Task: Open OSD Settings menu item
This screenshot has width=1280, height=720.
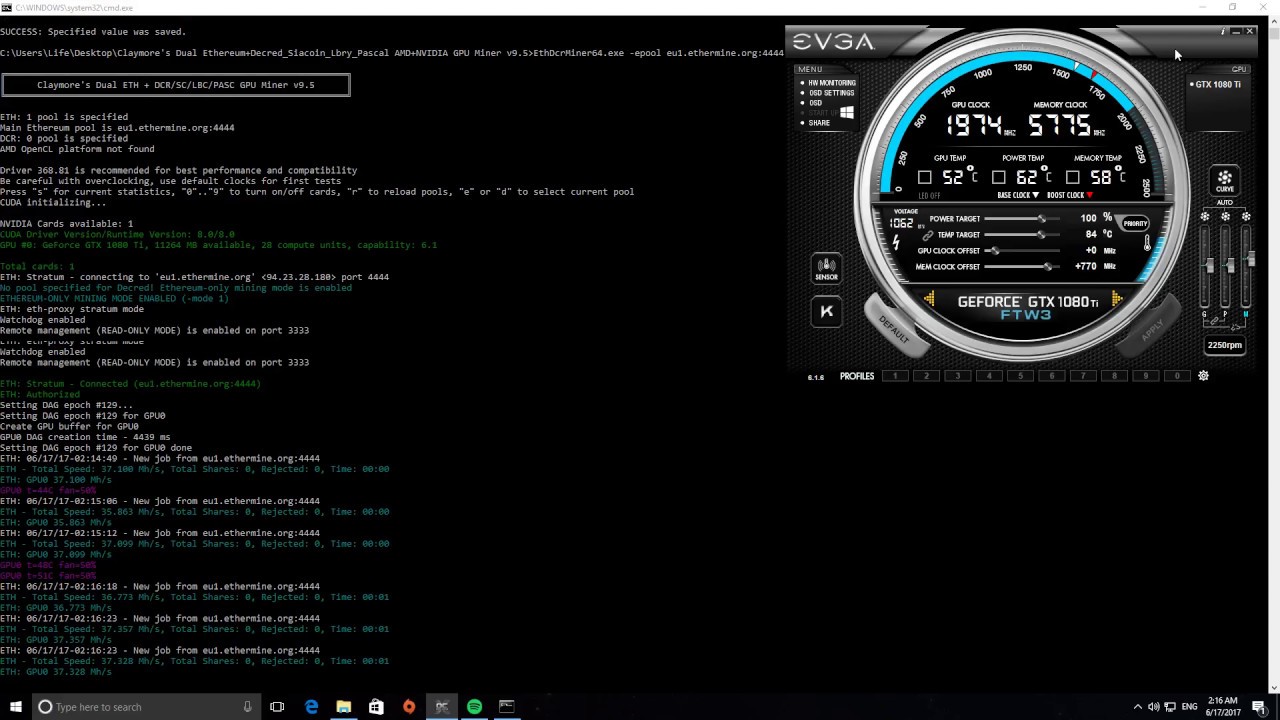Action: point(832,93)
